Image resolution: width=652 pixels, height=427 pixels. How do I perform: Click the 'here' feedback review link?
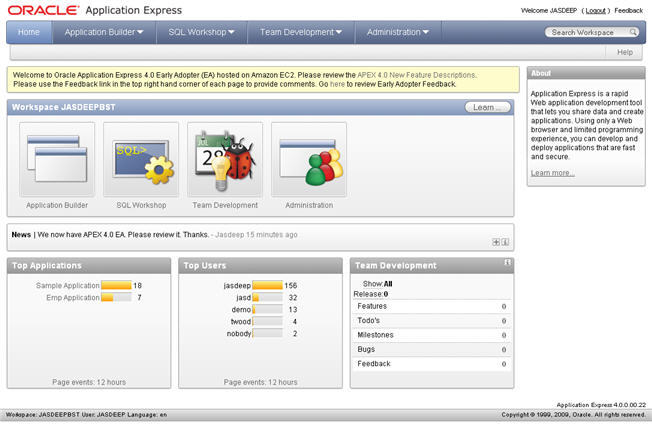pos(337,84)
